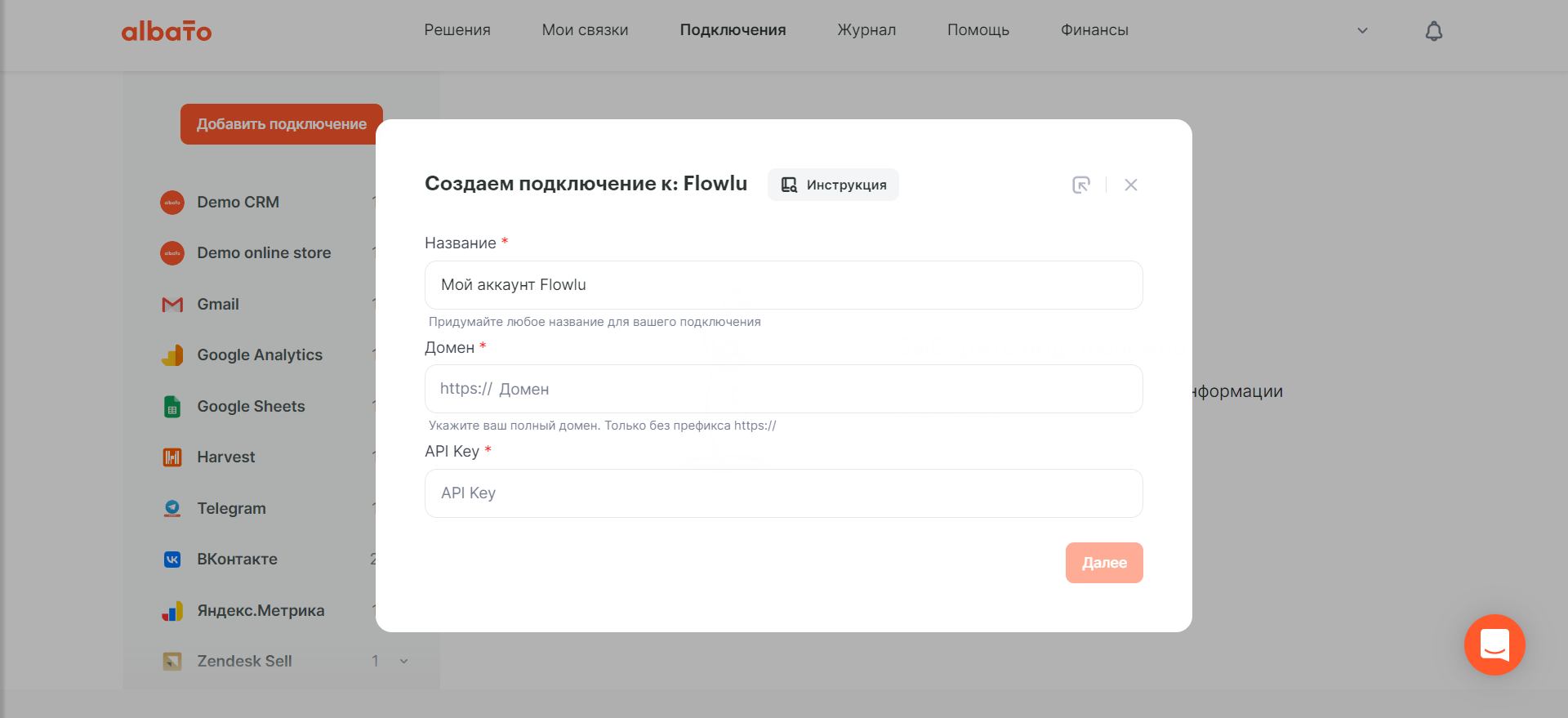1568x718 pixels.
Task: Click the Добавить подключение button
Action: pyautogui.click(x=282, y=124)
